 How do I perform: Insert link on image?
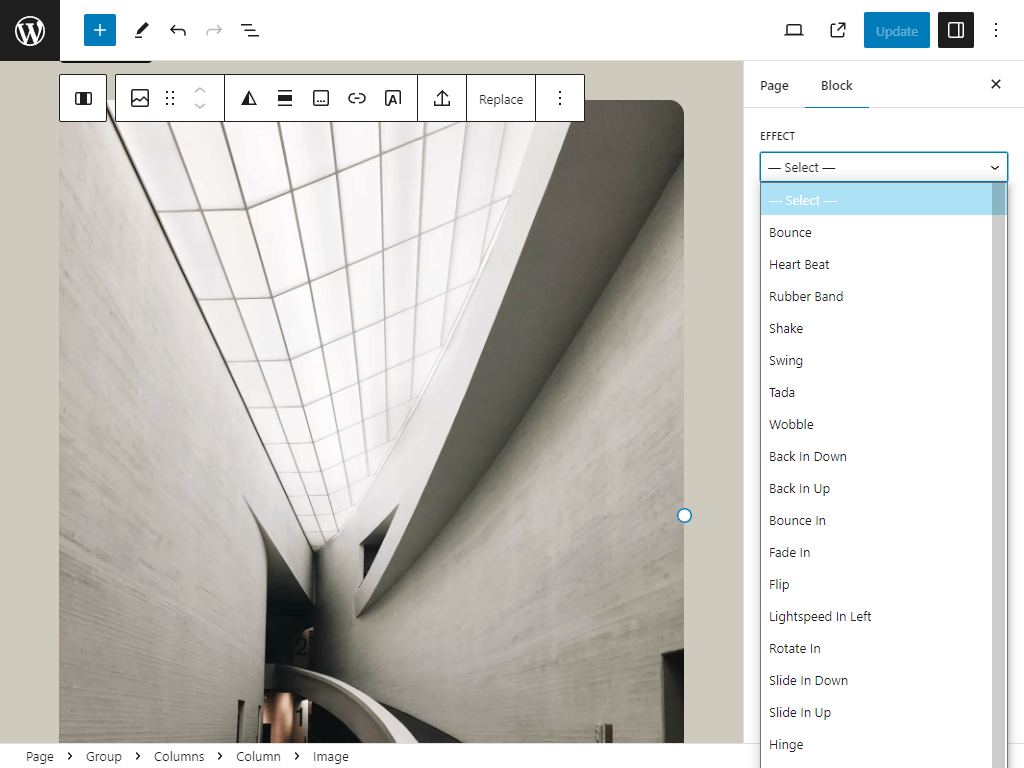coord(357,99)
